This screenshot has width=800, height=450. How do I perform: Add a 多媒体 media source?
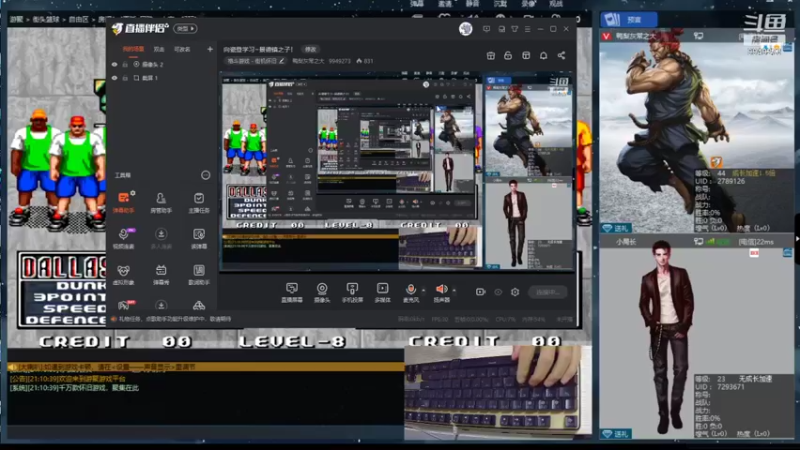pyautogui.click(x=383, y=292)
